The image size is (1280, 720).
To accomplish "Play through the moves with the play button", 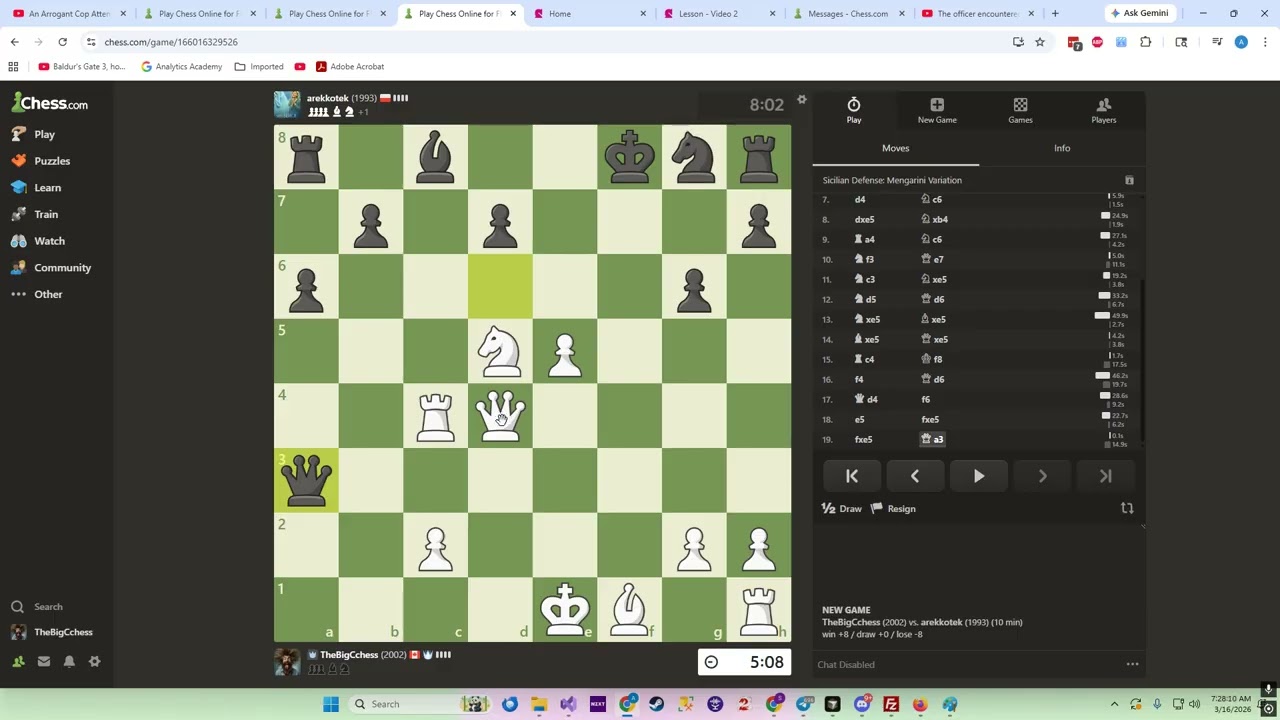I will (x=978, y=477).
